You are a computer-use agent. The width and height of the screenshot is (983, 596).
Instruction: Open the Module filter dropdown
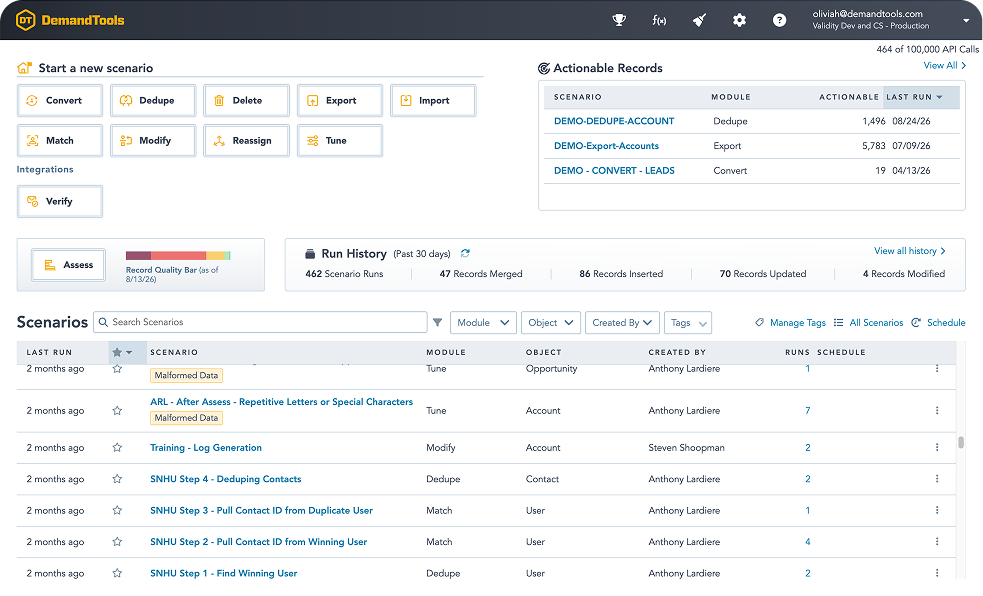click(x=483, y=322)
